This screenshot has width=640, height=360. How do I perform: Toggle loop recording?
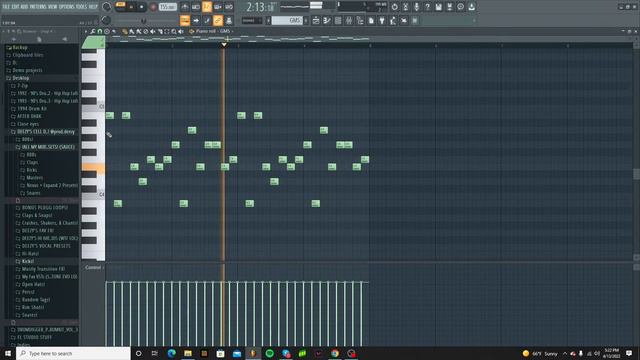(229, 7)
